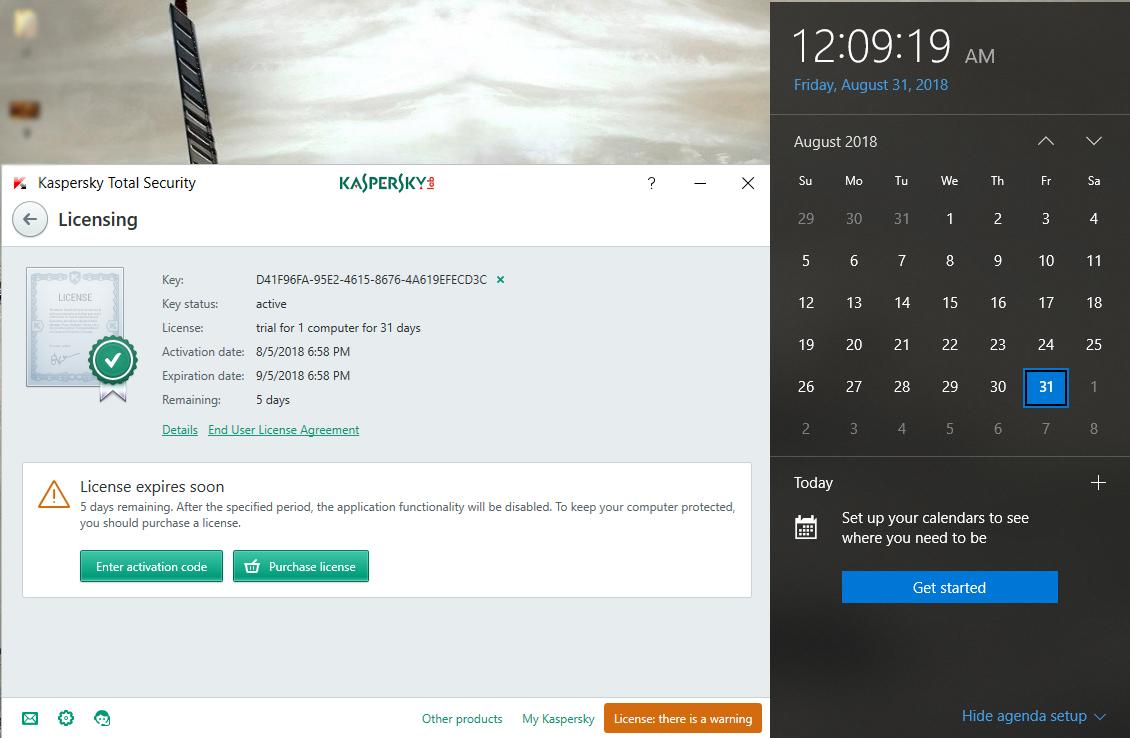Open My Kaspersky link
The height and width of the screenshot is (738, 1130).
[x=558, y=719]
